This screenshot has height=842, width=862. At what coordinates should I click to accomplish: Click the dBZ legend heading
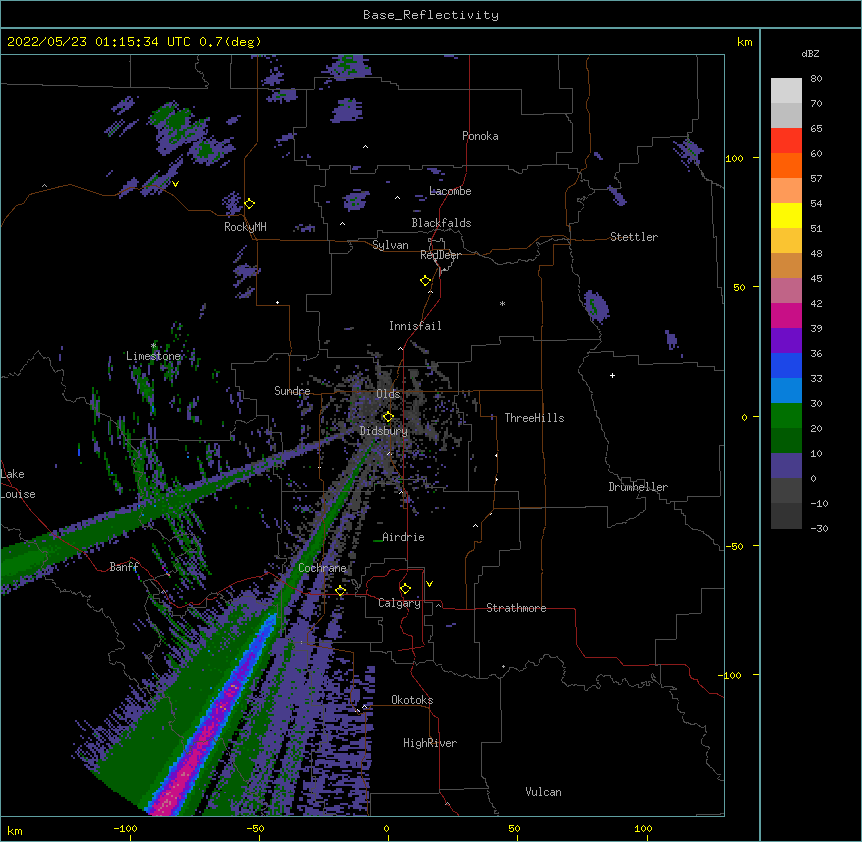(x=810, y=53)
